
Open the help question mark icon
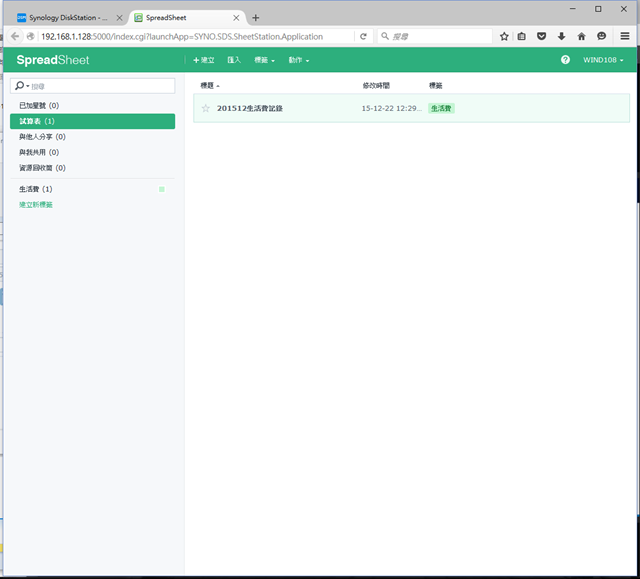(x=565, y=60)
